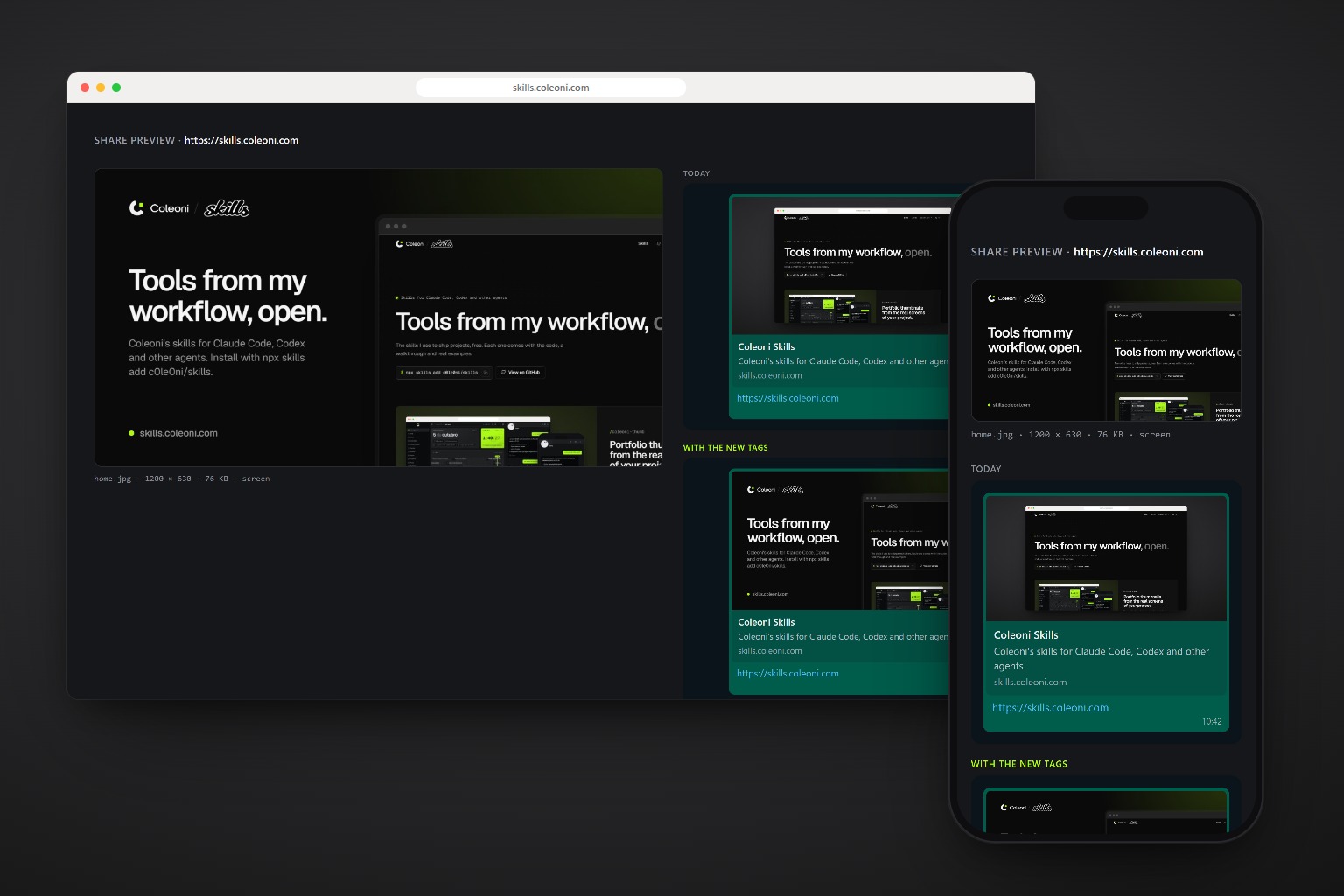Click 'Coleoni Skills' title on browser's new-tags card
The image size is (1344, 896).
tap(766, 622)
